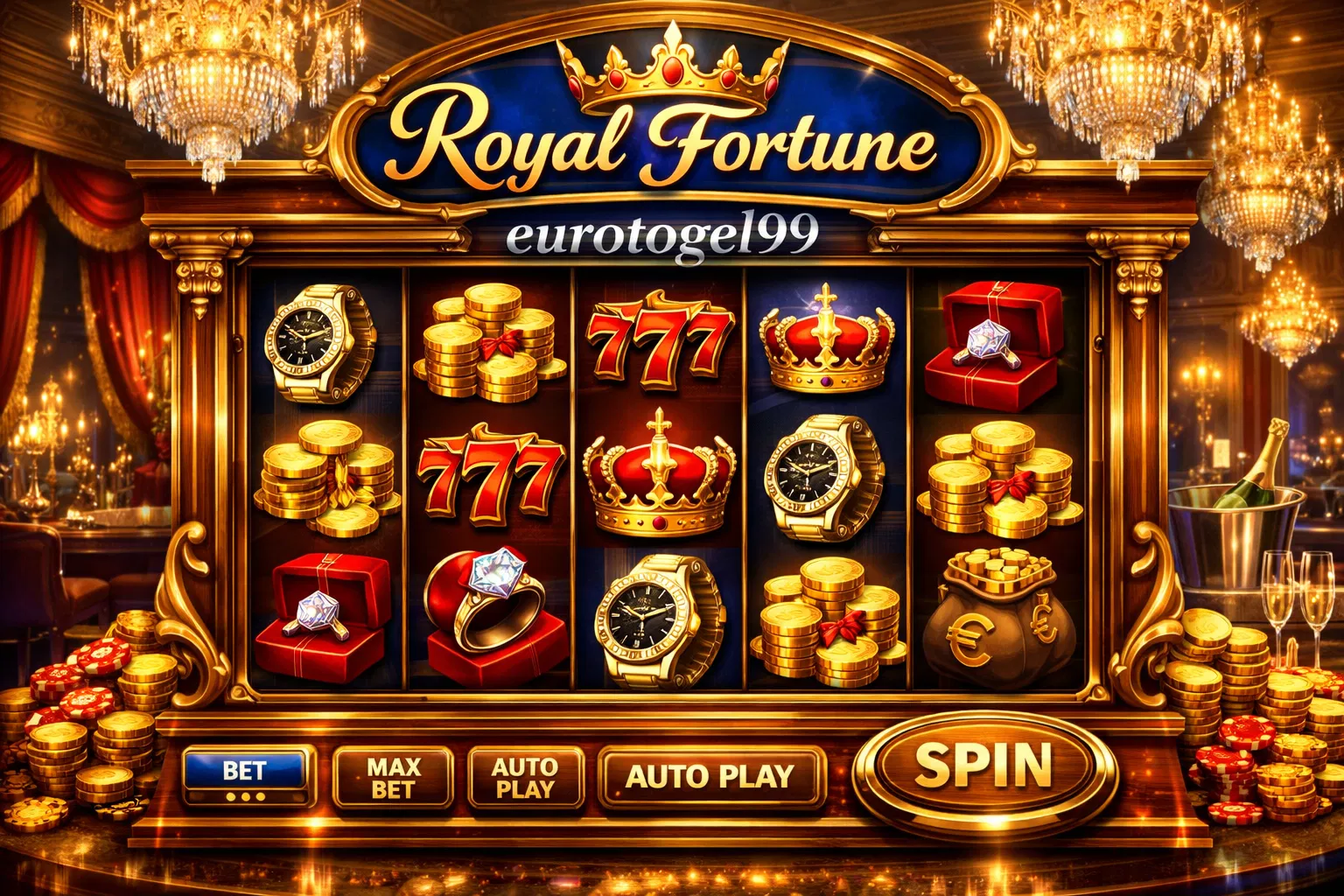Click the gold SPIN button
The width and height of the screenshot is (1344, 896).
click(984, 766)
